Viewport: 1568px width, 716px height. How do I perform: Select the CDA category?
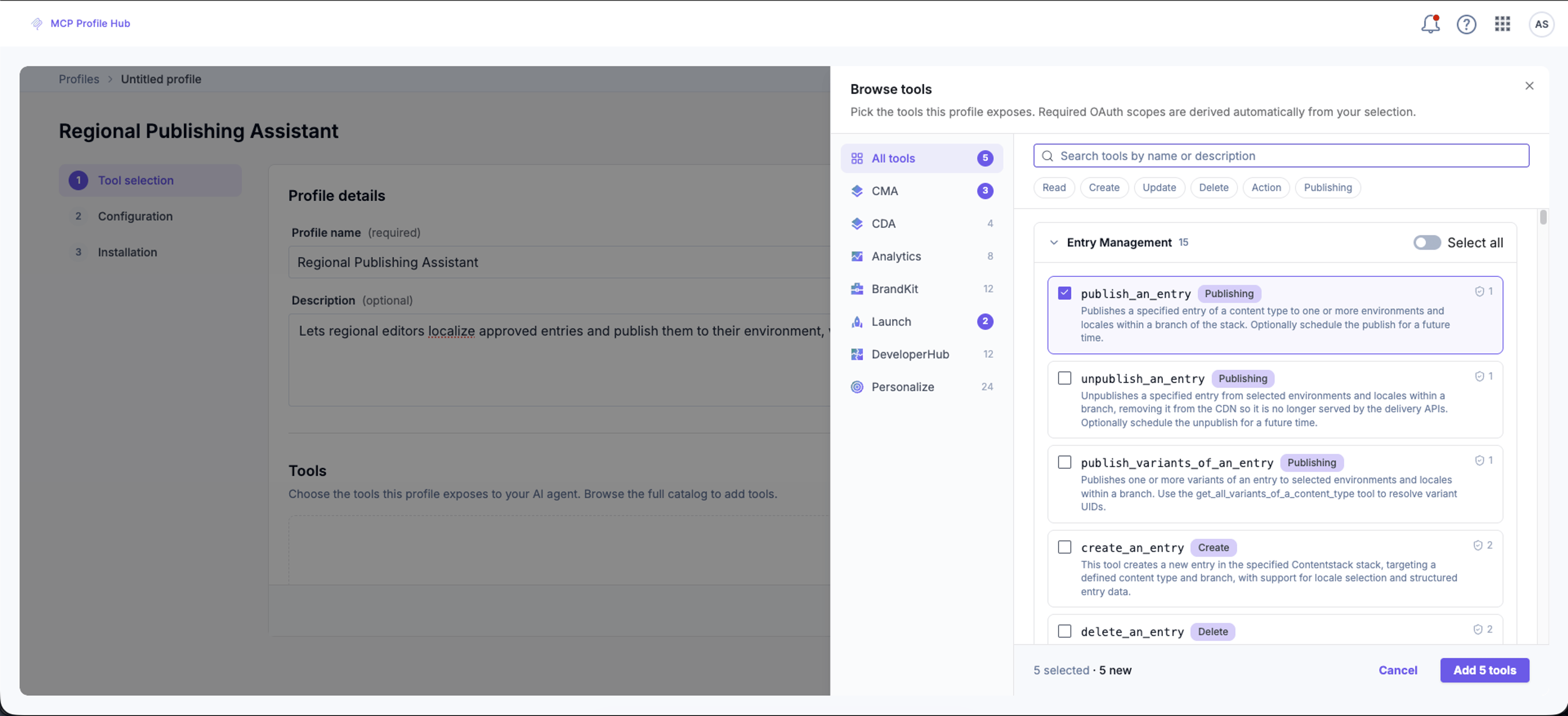921,223
